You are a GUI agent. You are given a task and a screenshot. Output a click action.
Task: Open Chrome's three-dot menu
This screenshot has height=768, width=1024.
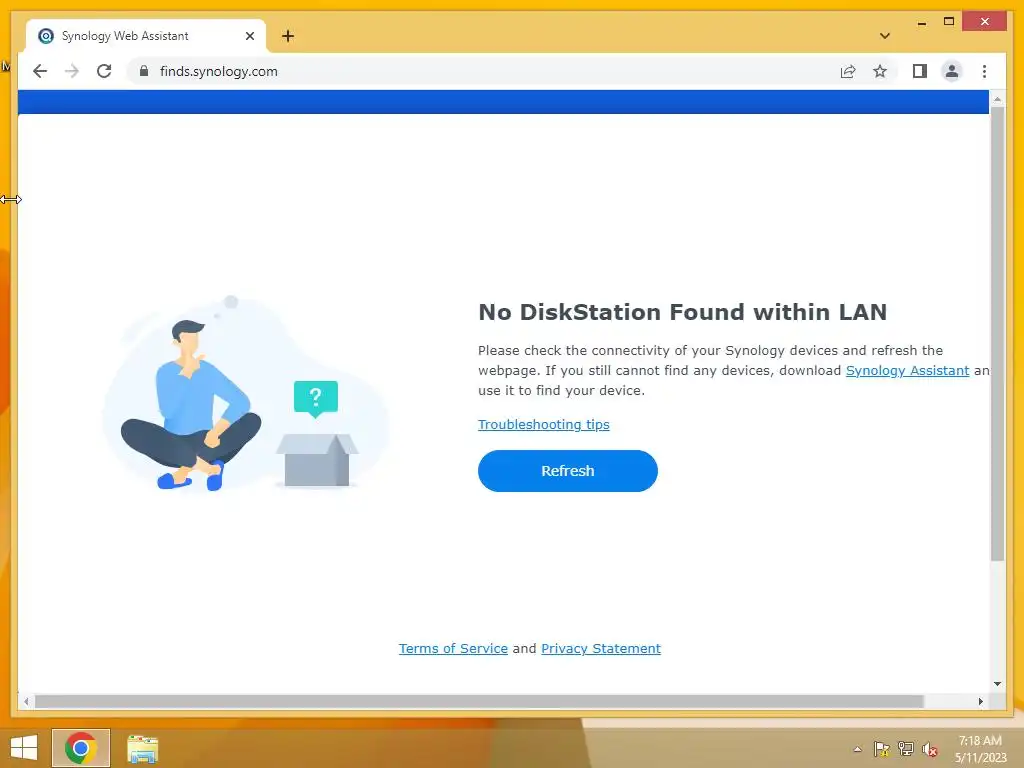(x=984, y=71)
